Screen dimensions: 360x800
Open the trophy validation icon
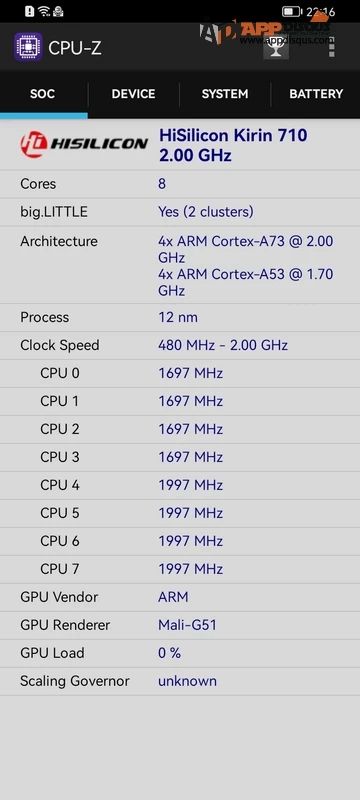coord(276,47)
